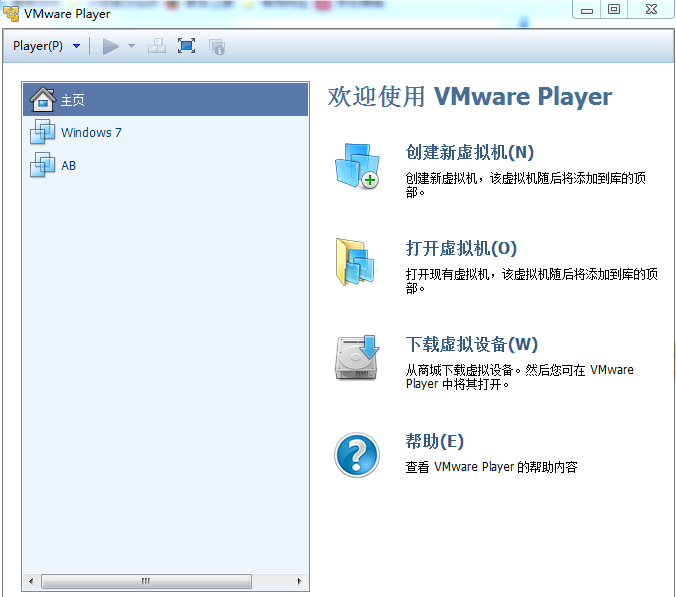This screenshot has width=676, height=597.
Task: Click the send Ctrl+Alt+Del toolbar icon
Action: (157, 46)
